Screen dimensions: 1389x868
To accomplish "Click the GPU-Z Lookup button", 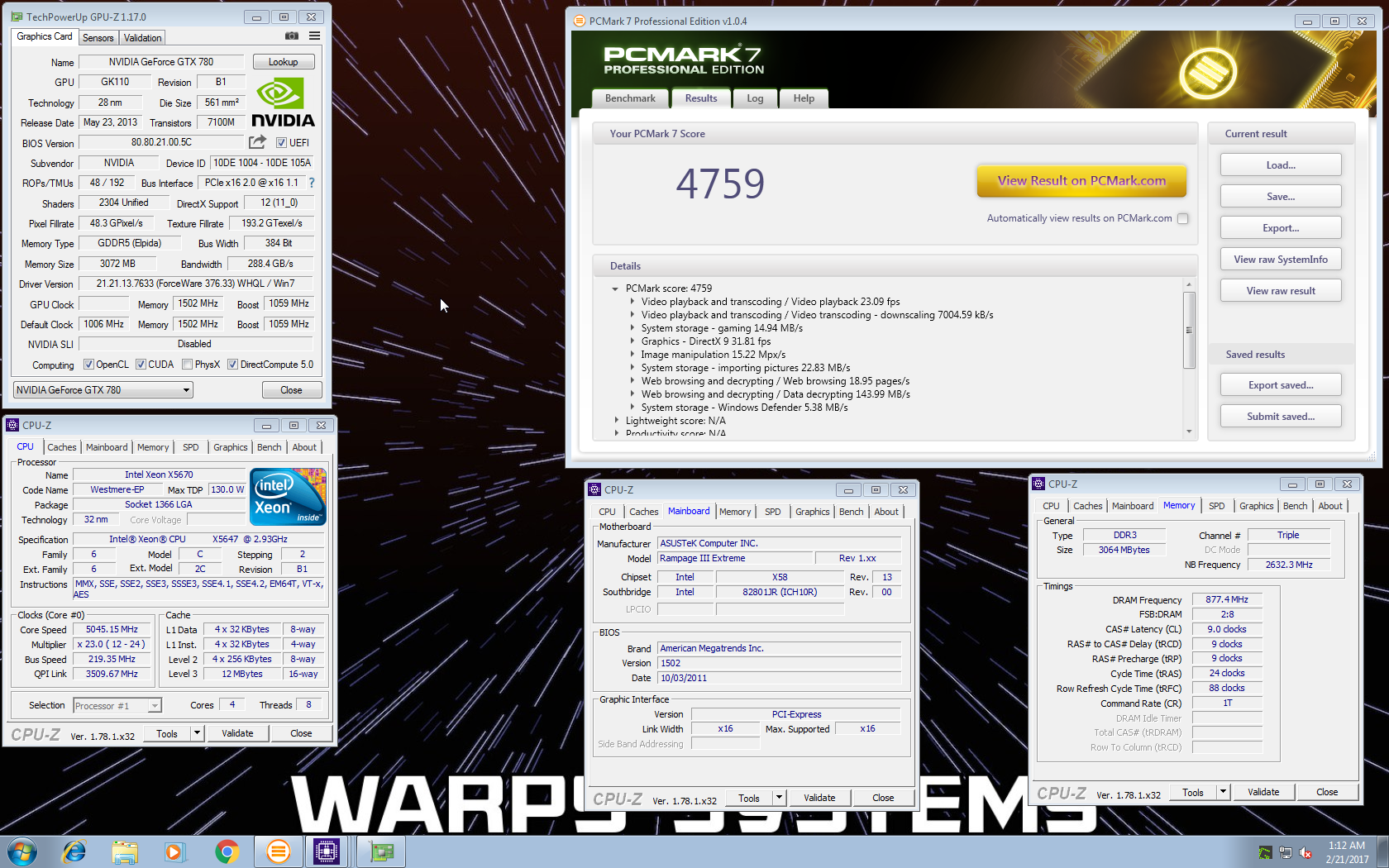I will 283,62.
